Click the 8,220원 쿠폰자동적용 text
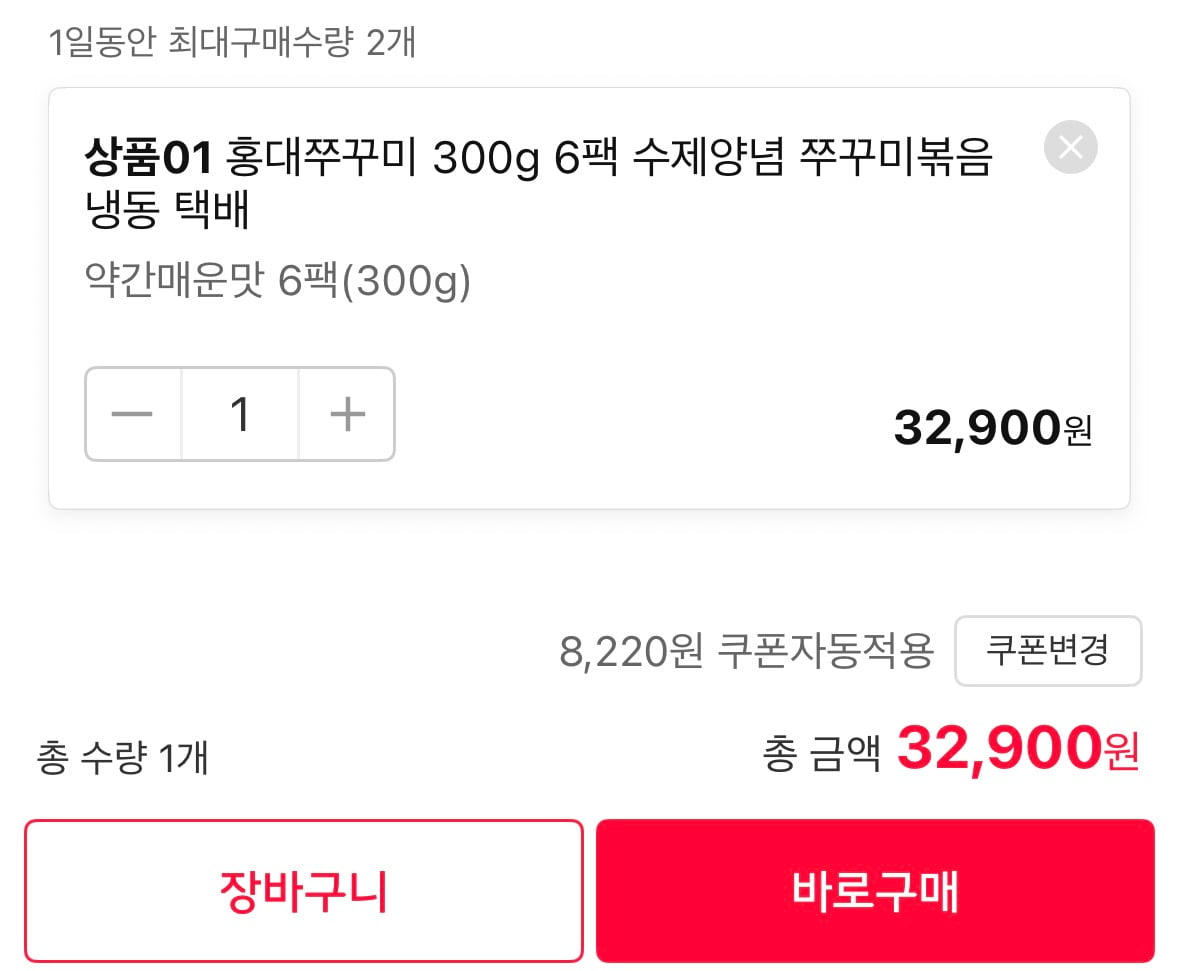Image resolution: width=1179 pixels, height=971 pixels. [x=746, y=651]
